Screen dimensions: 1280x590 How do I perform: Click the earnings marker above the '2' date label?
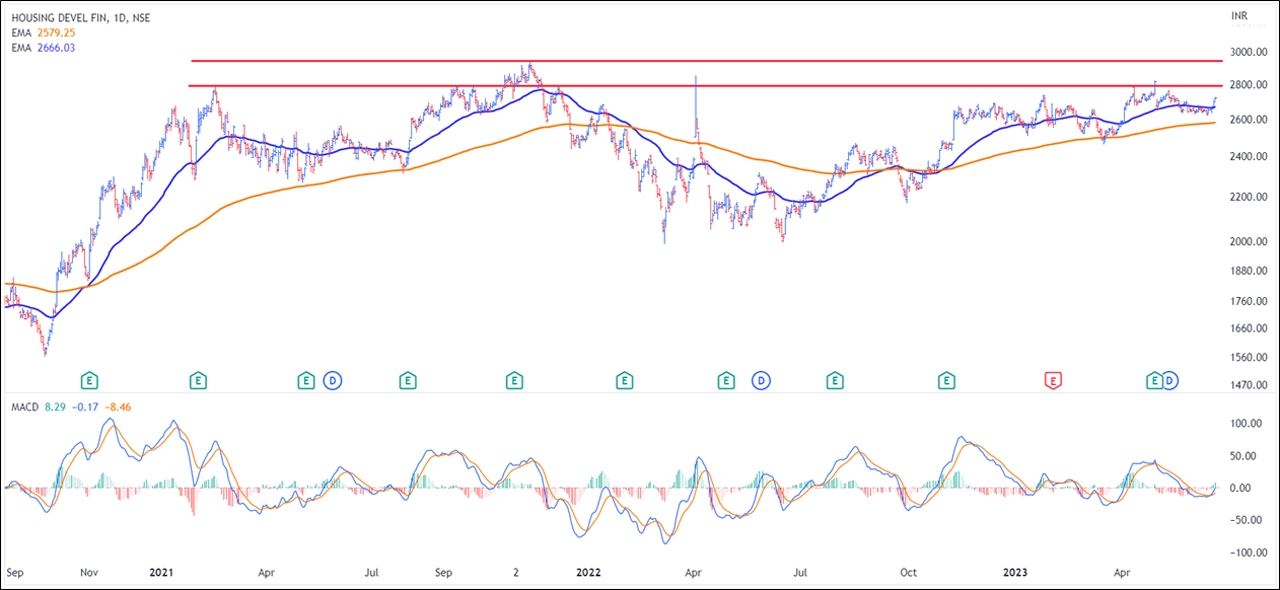[x=514, y=380]
